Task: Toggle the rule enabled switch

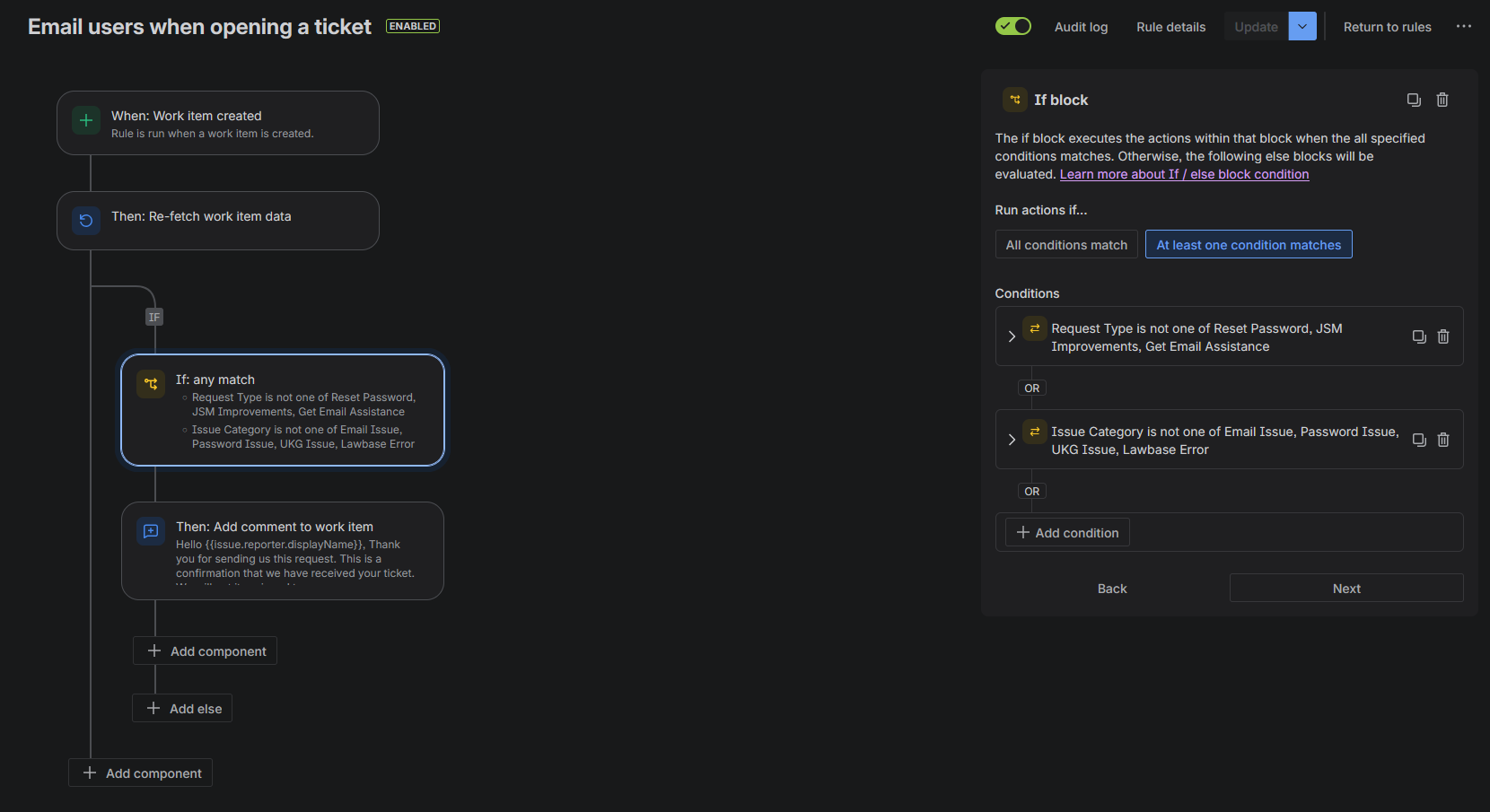Action: pyautogui.click(x=1012, y=26)
